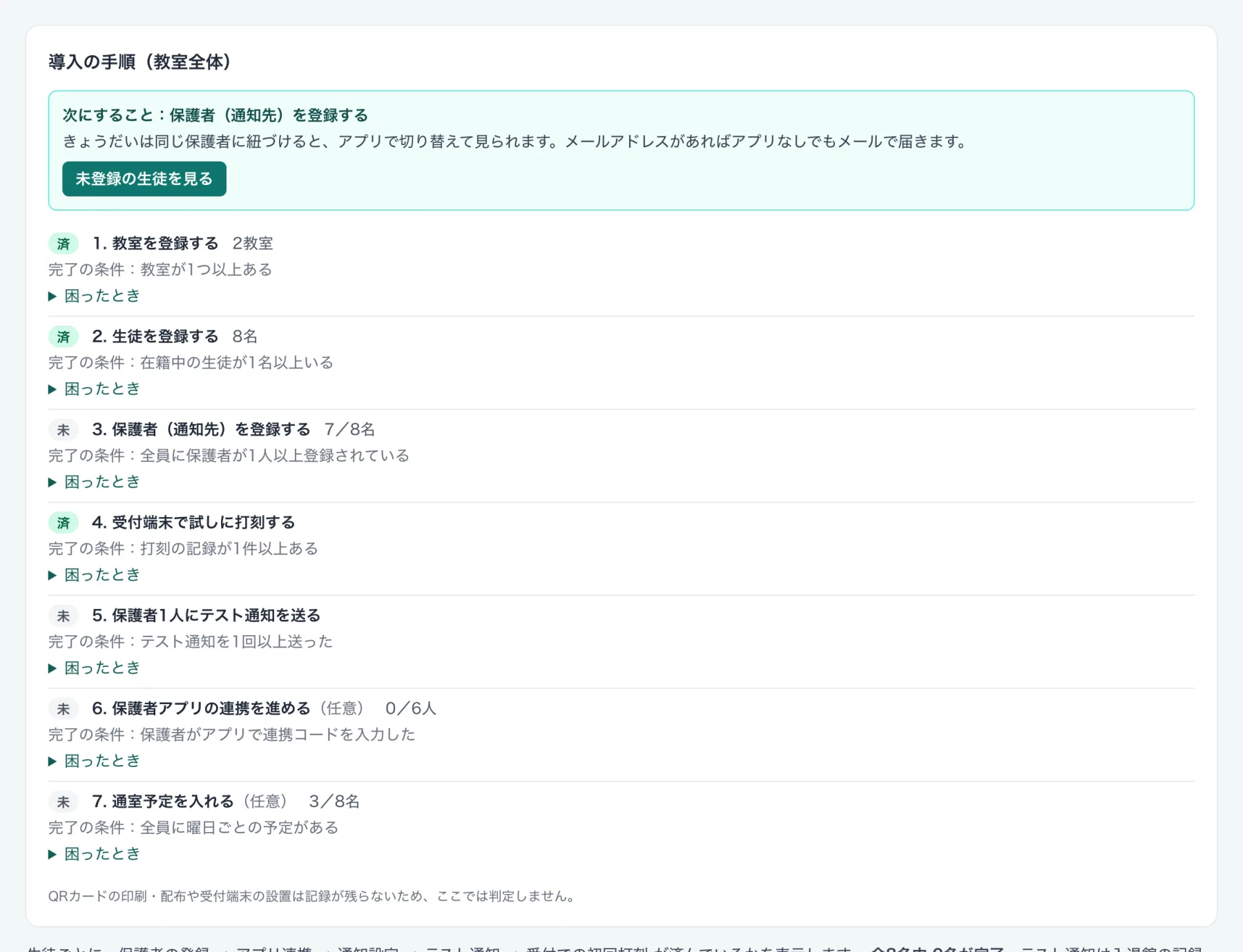
Task: Select the title 2. 生徒を登録する
Action: [x=155, y=336]
